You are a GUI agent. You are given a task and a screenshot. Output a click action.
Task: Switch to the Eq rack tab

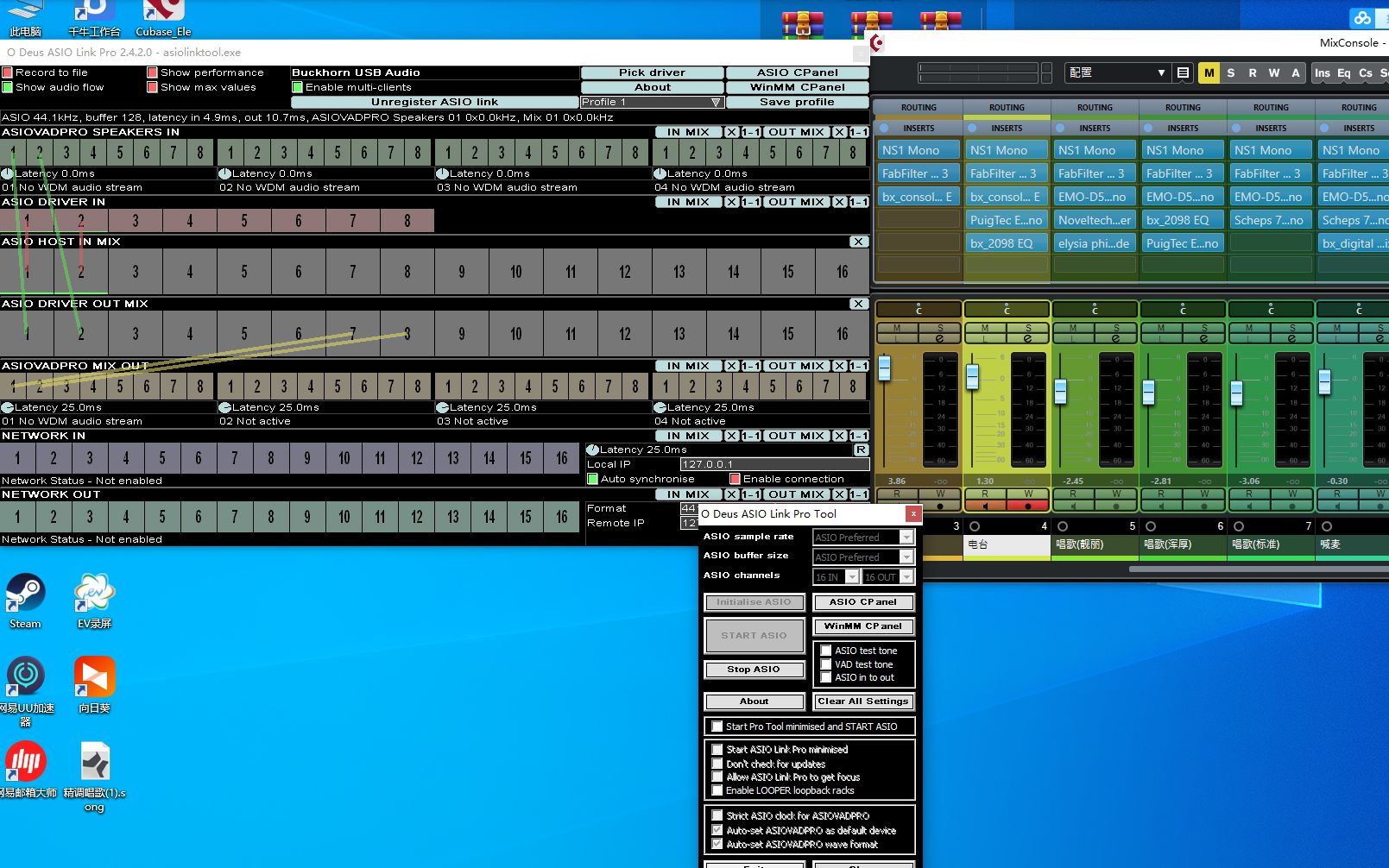[x=1344, y=73]
